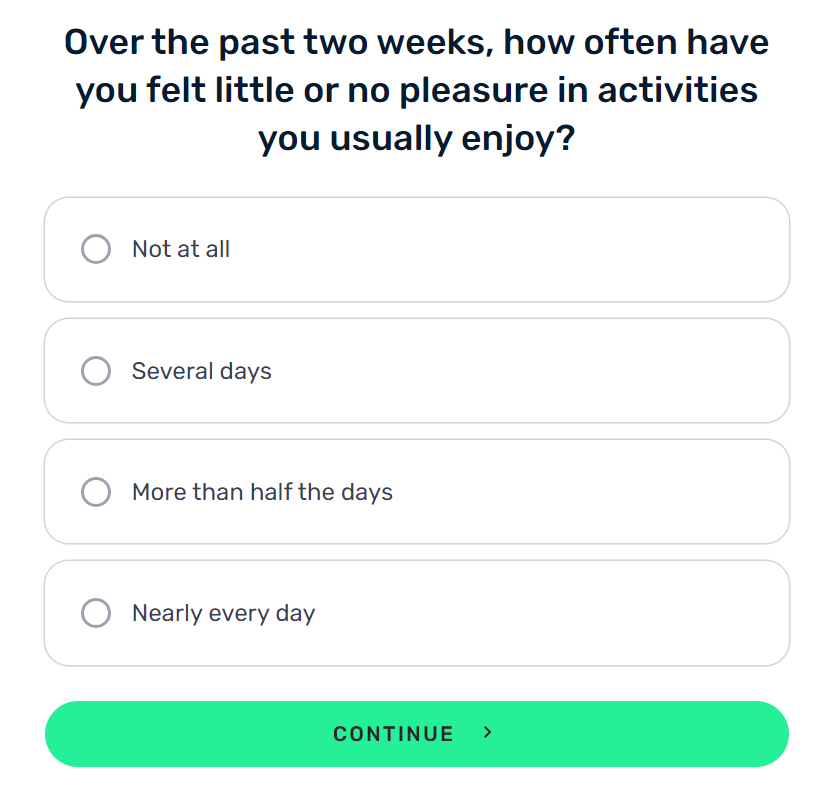Click the CONTINUE text label
Image resolution: width=817 pixels, height=809 pixels.
[x=393, y=733]
